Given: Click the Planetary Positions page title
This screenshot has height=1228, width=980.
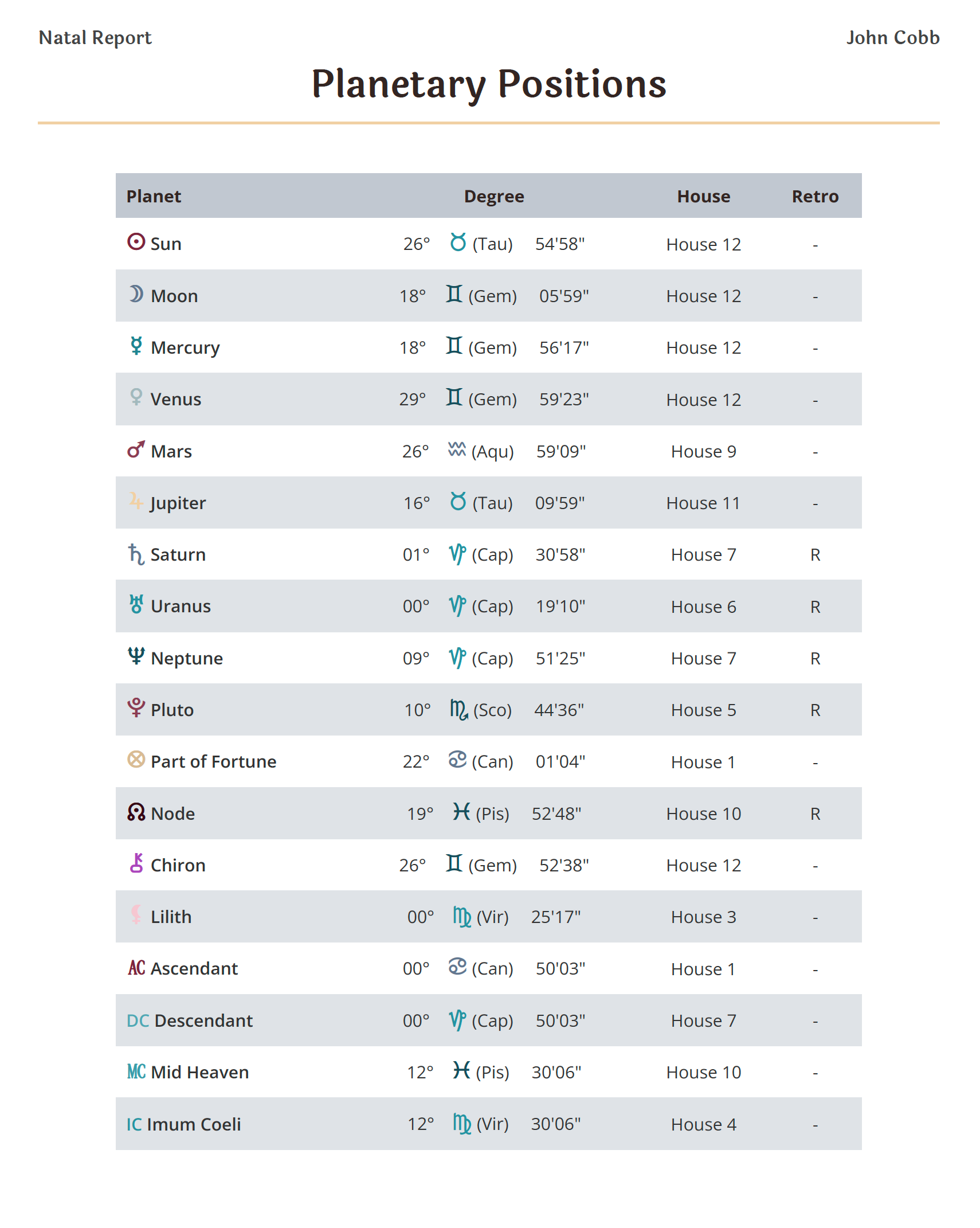Looking at the screenshot, I should (489, 84).
